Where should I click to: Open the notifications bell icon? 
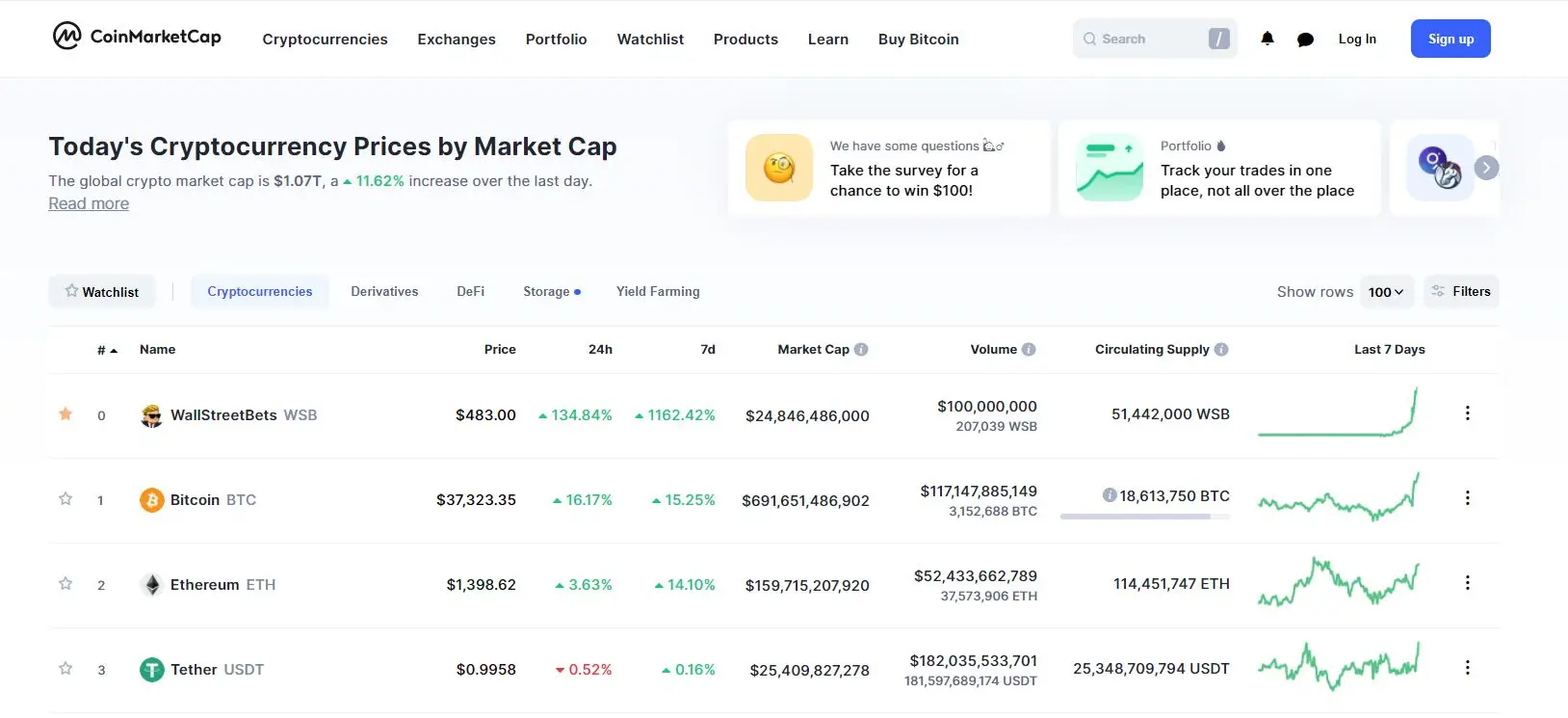[1267, 39]
